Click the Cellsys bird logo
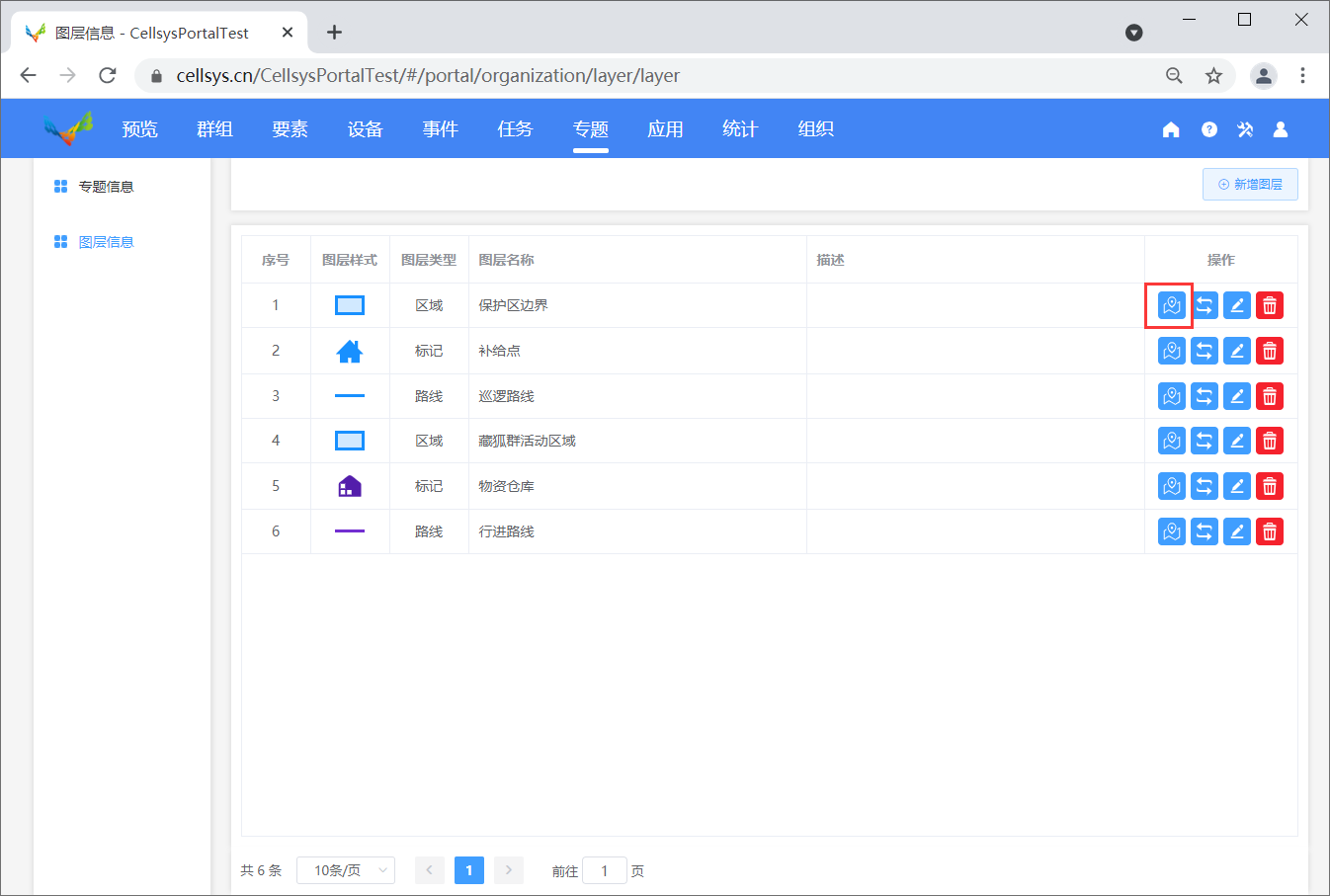This screenshot has width=1330, height=896. [68, 128]
